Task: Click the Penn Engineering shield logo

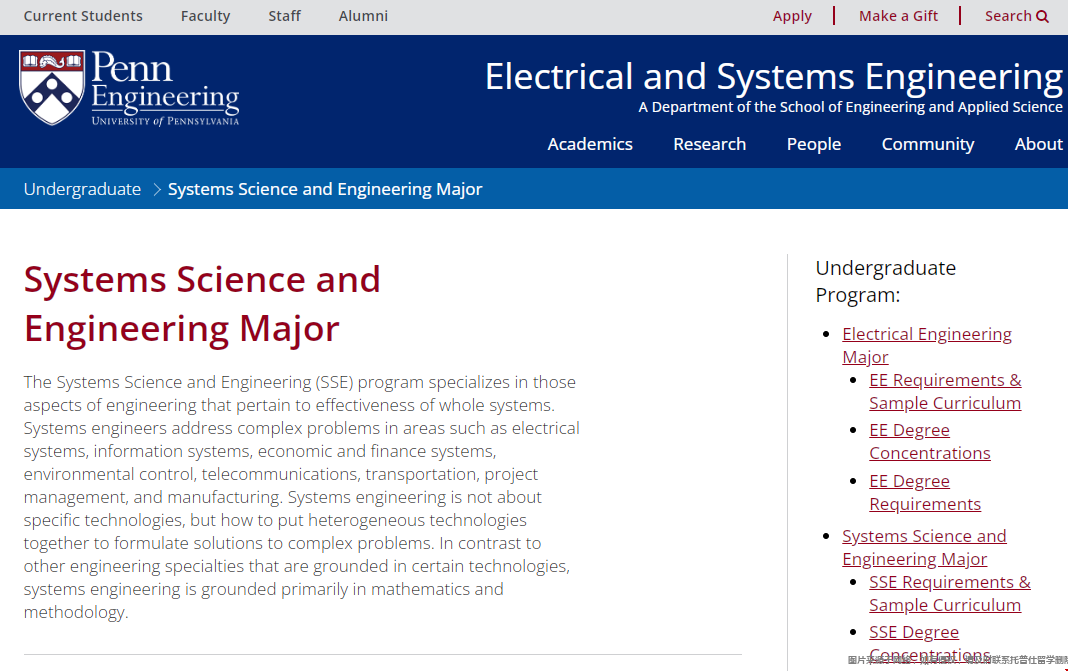Action: point(52,87)
